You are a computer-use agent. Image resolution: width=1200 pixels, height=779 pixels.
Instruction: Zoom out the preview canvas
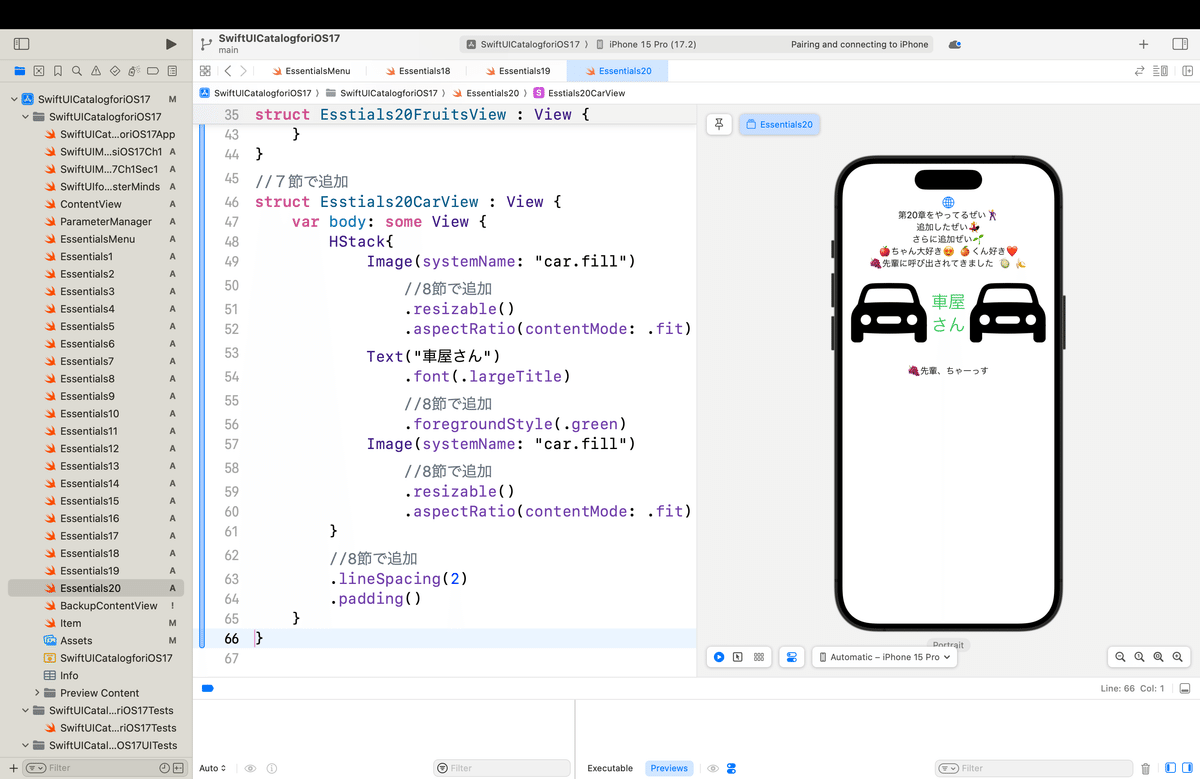(1120, 657)
